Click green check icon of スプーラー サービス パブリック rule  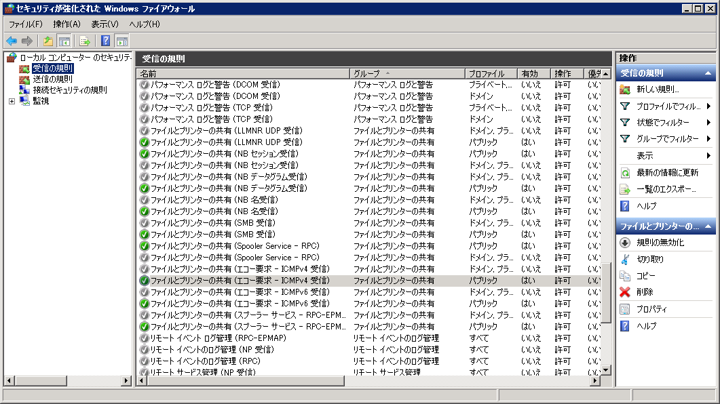click(144, 327)
